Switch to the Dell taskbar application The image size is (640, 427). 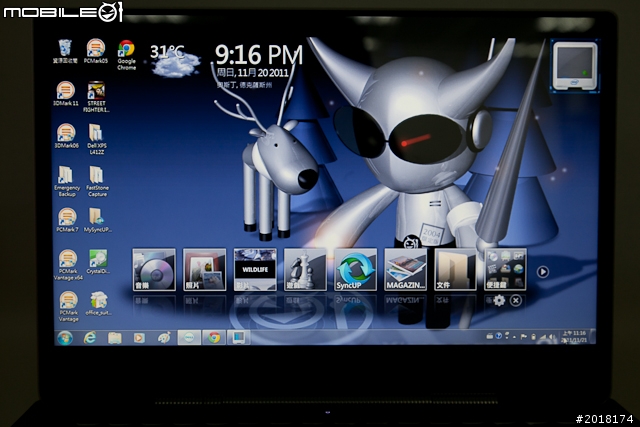[189, 338]
